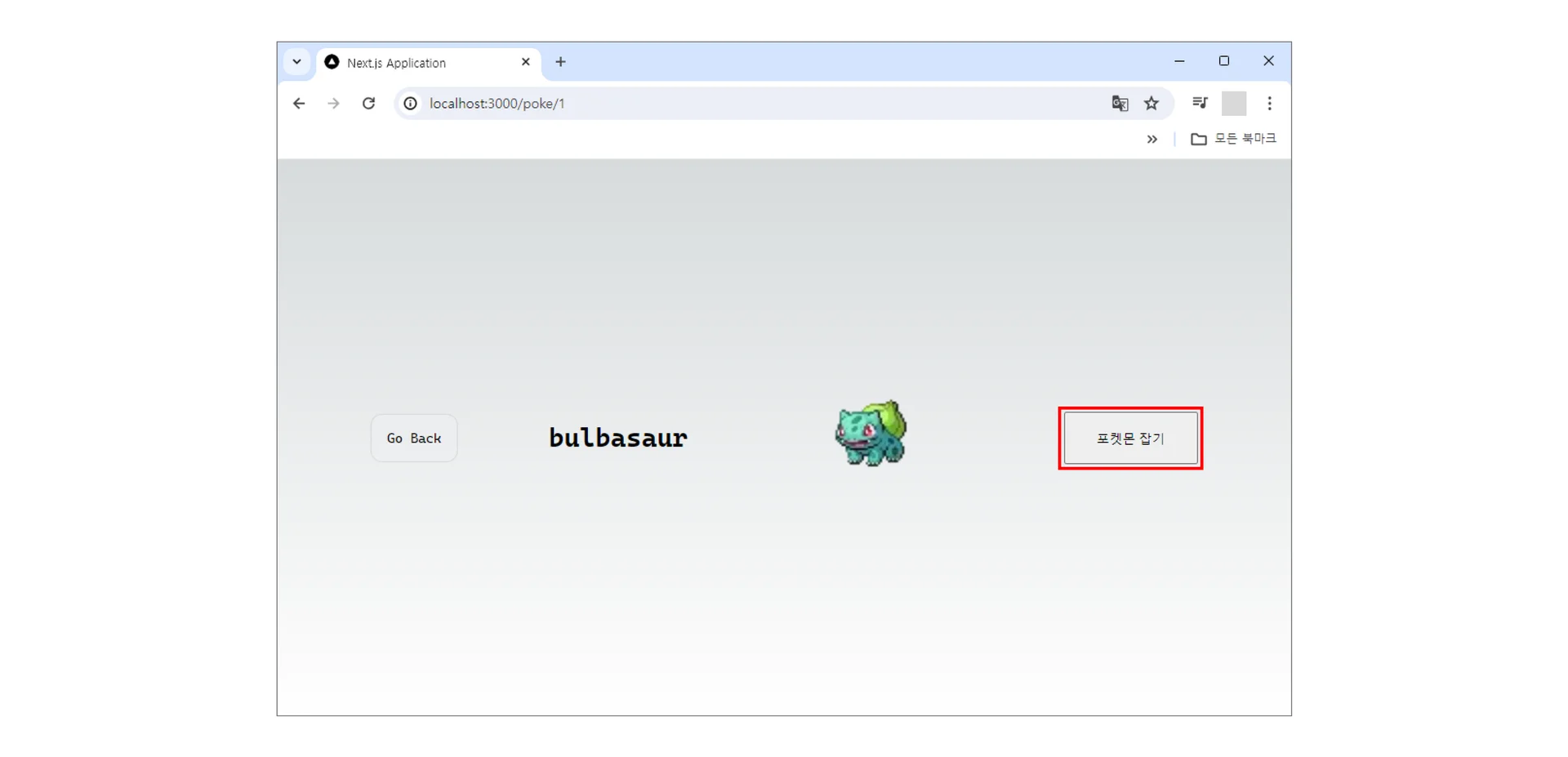Reload the page with the refresh icon

click(368, 104)
